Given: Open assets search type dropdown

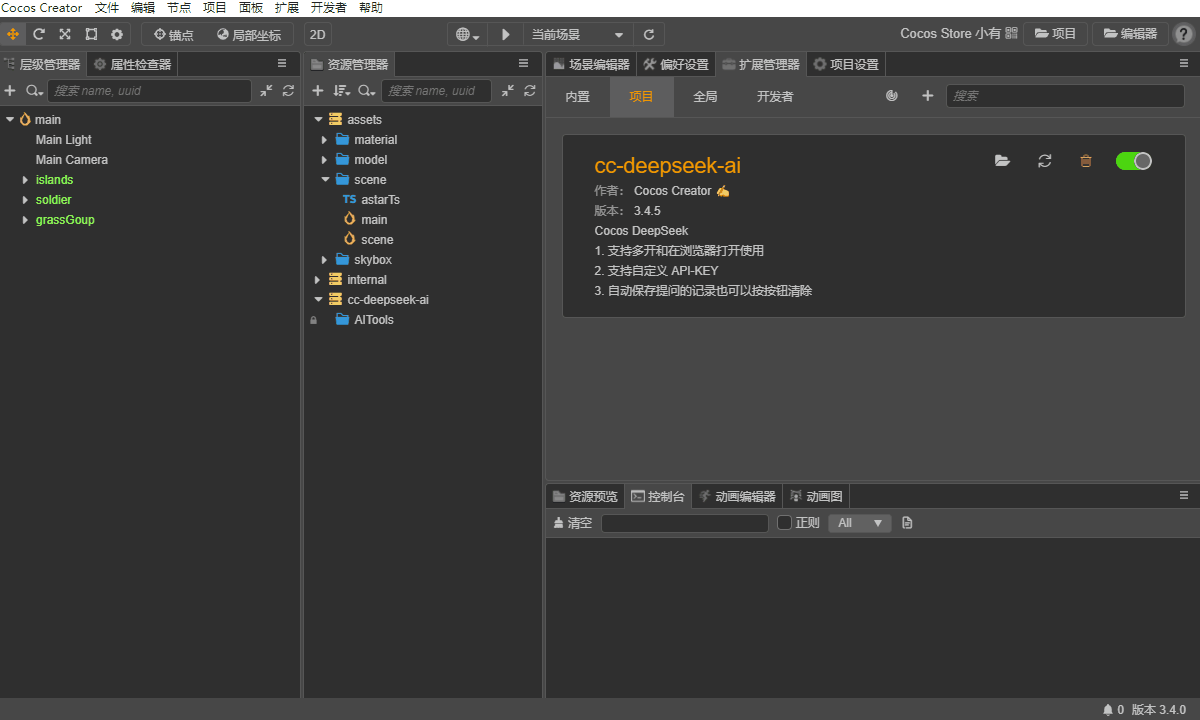Looking at the screenshot, I should [366, 91].
